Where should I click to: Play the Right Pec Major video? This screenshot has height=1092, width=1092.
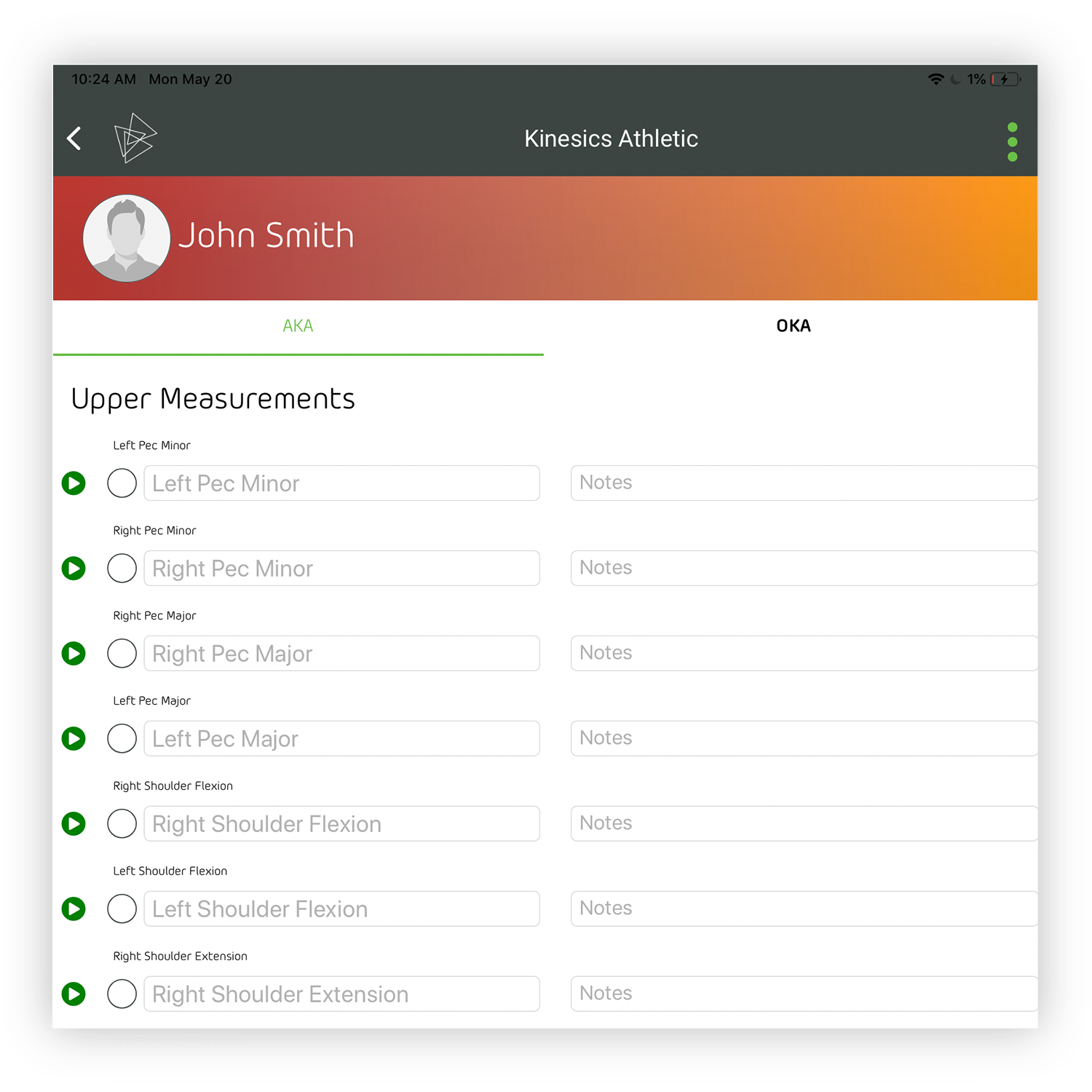point(74,653)
